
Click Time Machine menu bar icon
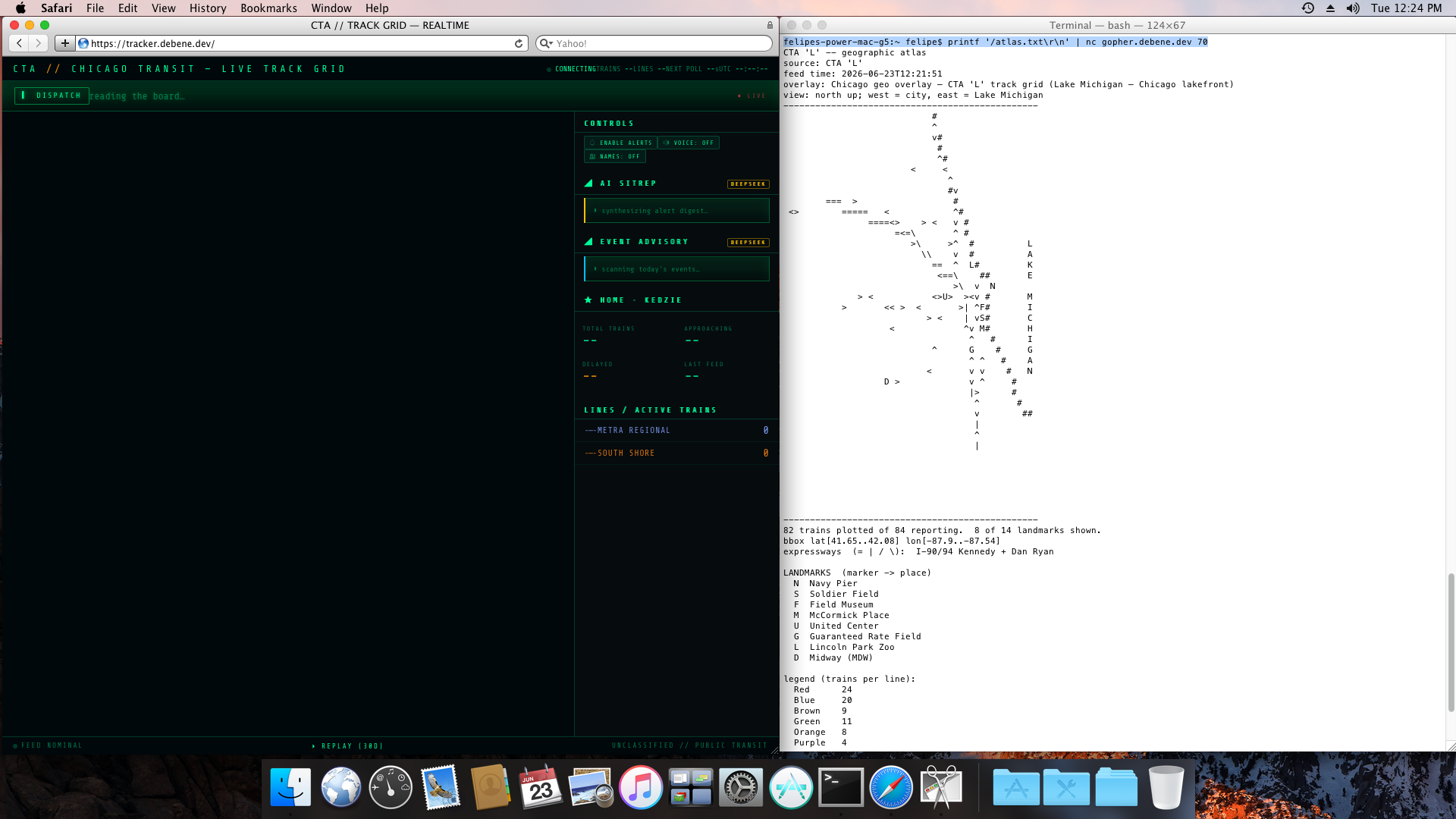(1308, 8)
